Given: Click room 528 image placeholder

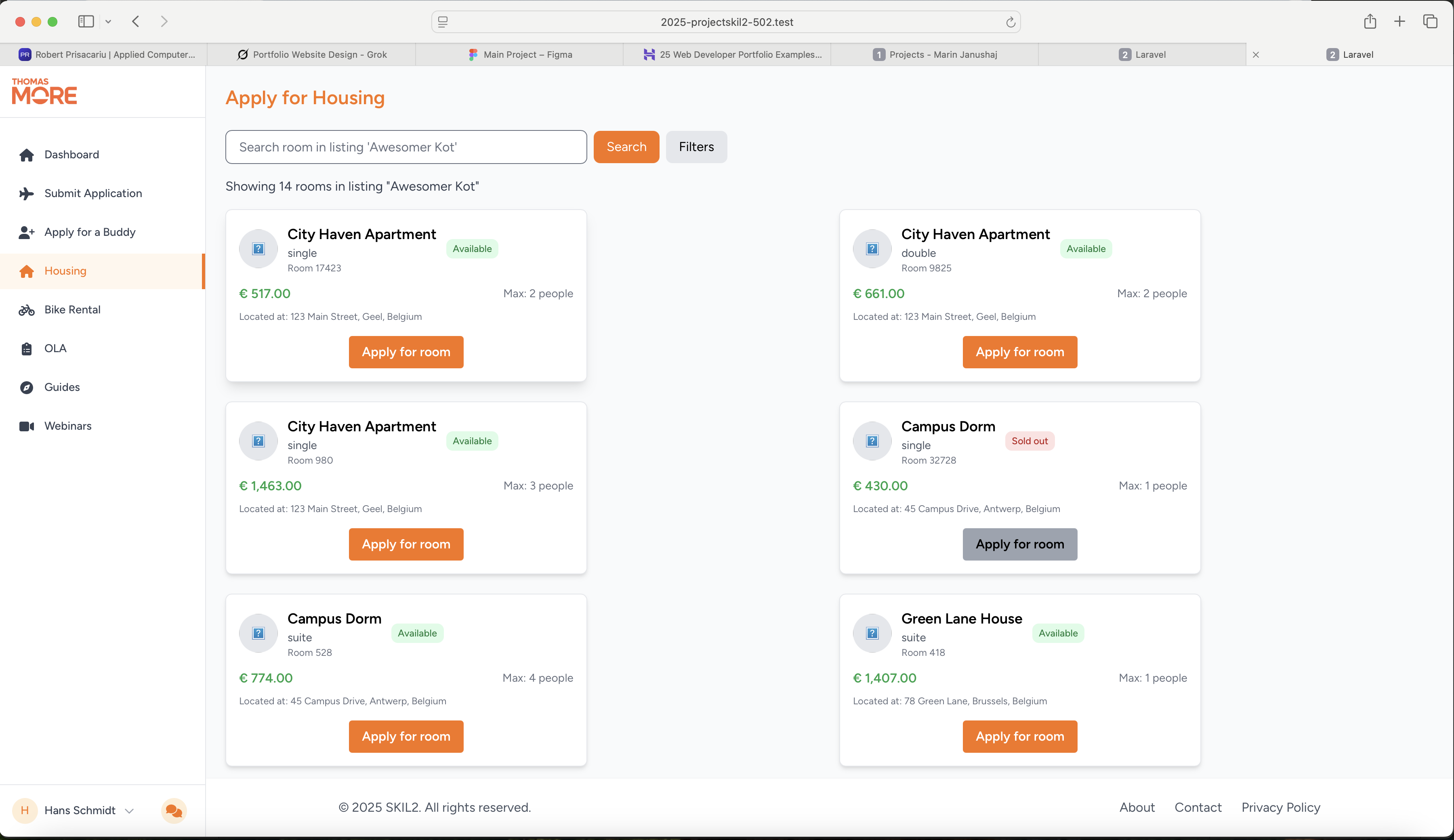Looking at the screenshot, I should pyautogui.click(x=258, y=633).
